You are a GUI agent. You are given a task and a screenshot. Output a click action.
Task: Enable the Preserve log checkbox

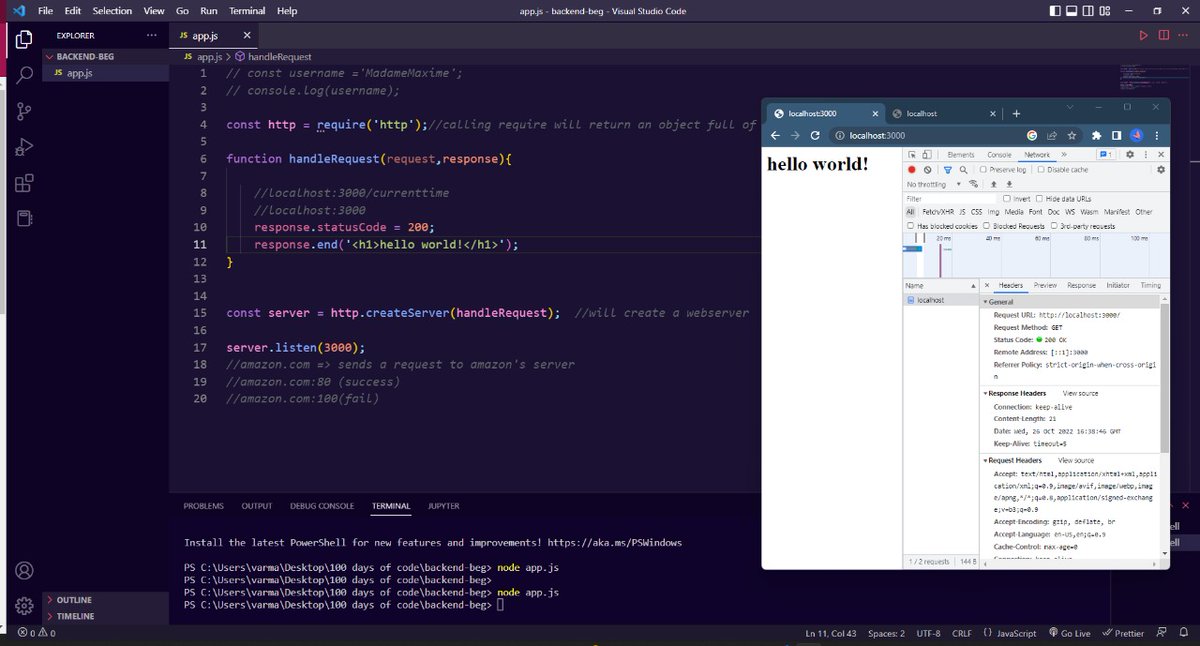[x=983, y=169]
